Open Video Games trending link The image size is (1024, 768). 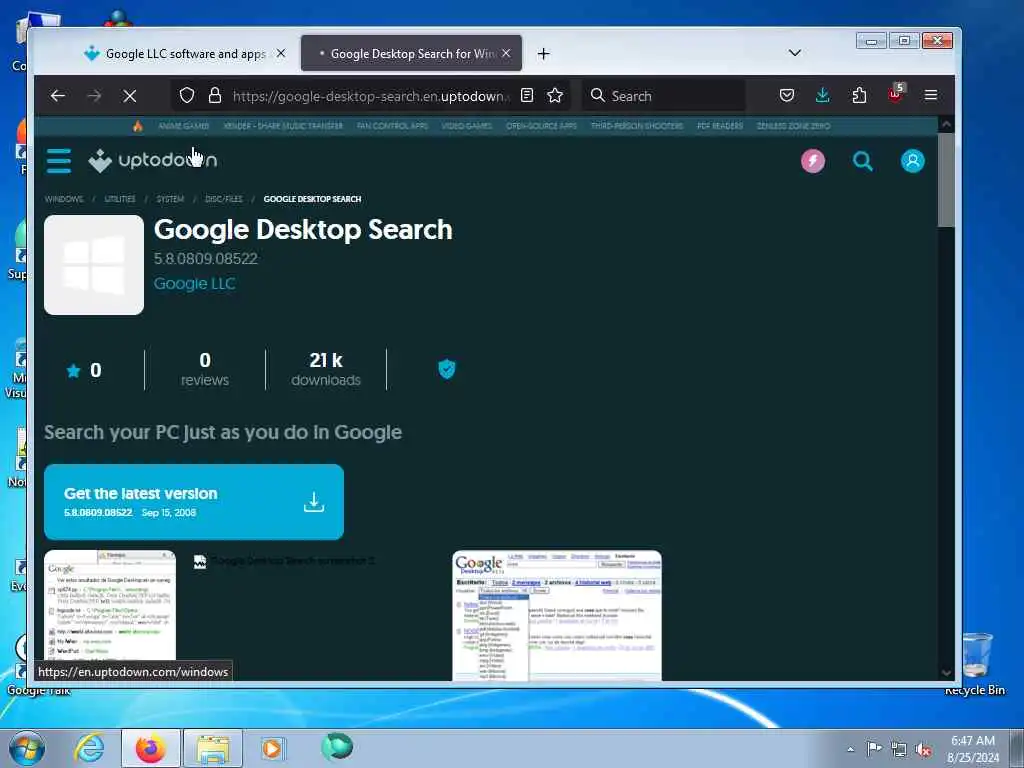tap(467, 126)
